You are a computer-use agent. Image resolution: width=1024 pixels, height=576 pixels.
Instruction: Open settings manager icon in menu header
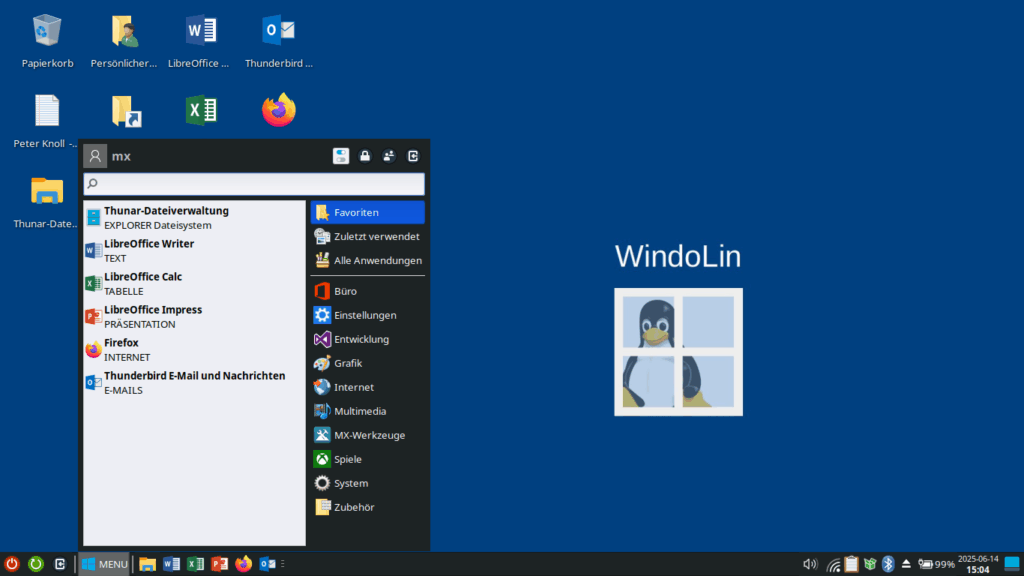coord(341,156)
